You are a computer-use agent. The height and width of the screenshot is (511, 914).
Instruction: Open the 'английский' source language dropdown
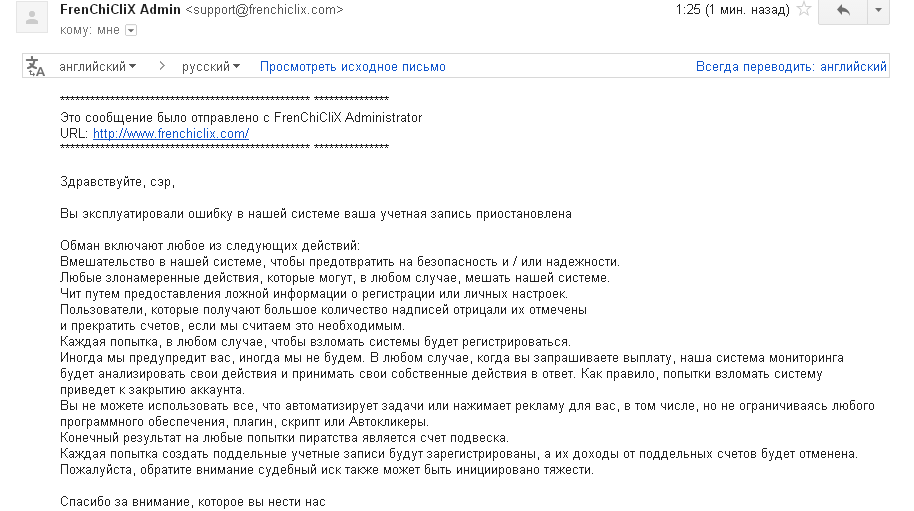click(98, 67)
